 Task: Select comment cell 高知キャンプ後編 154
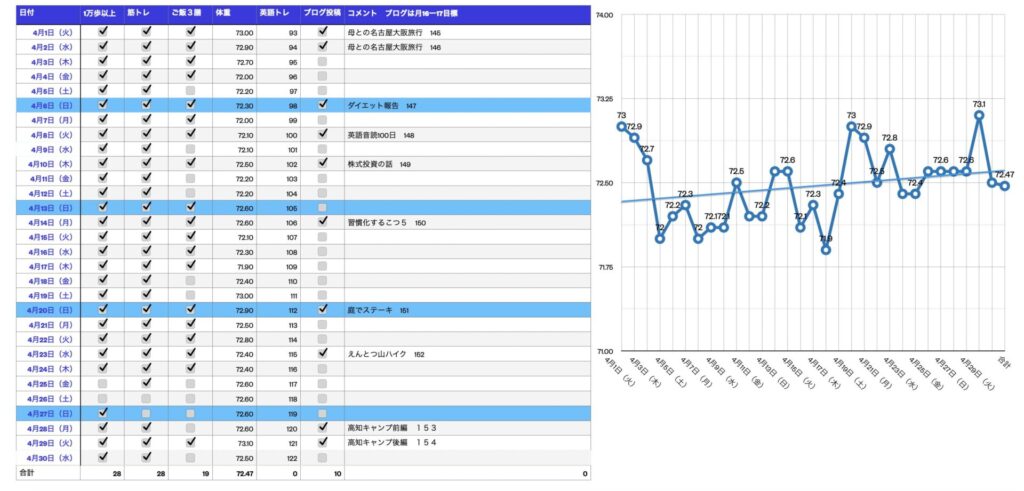coord(468,443)
